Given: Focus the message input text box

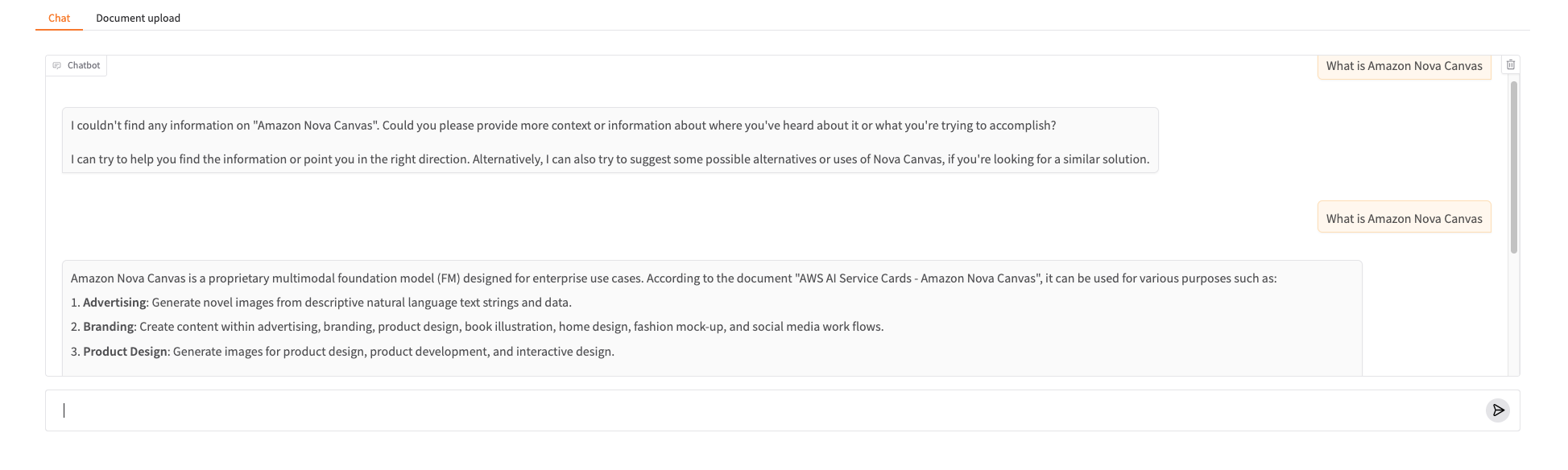Looking at the screenshot, I should (765, 410).
